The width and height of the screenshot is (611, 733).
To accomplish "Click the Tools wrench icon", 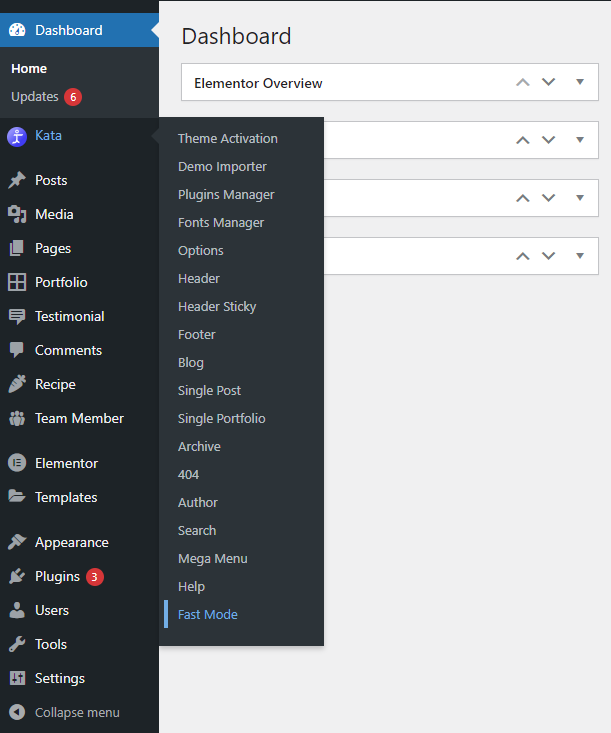I will (17, 644).
